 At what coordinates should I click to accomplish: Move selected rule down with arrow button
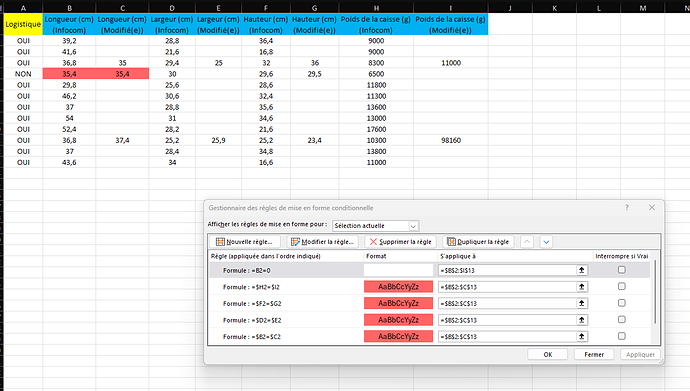pos(546,241)
